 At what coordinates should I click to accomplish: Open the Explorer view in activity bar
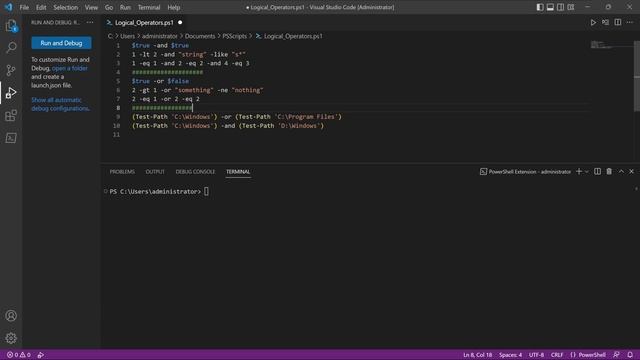pyautogui.click(x=11, y=26)
